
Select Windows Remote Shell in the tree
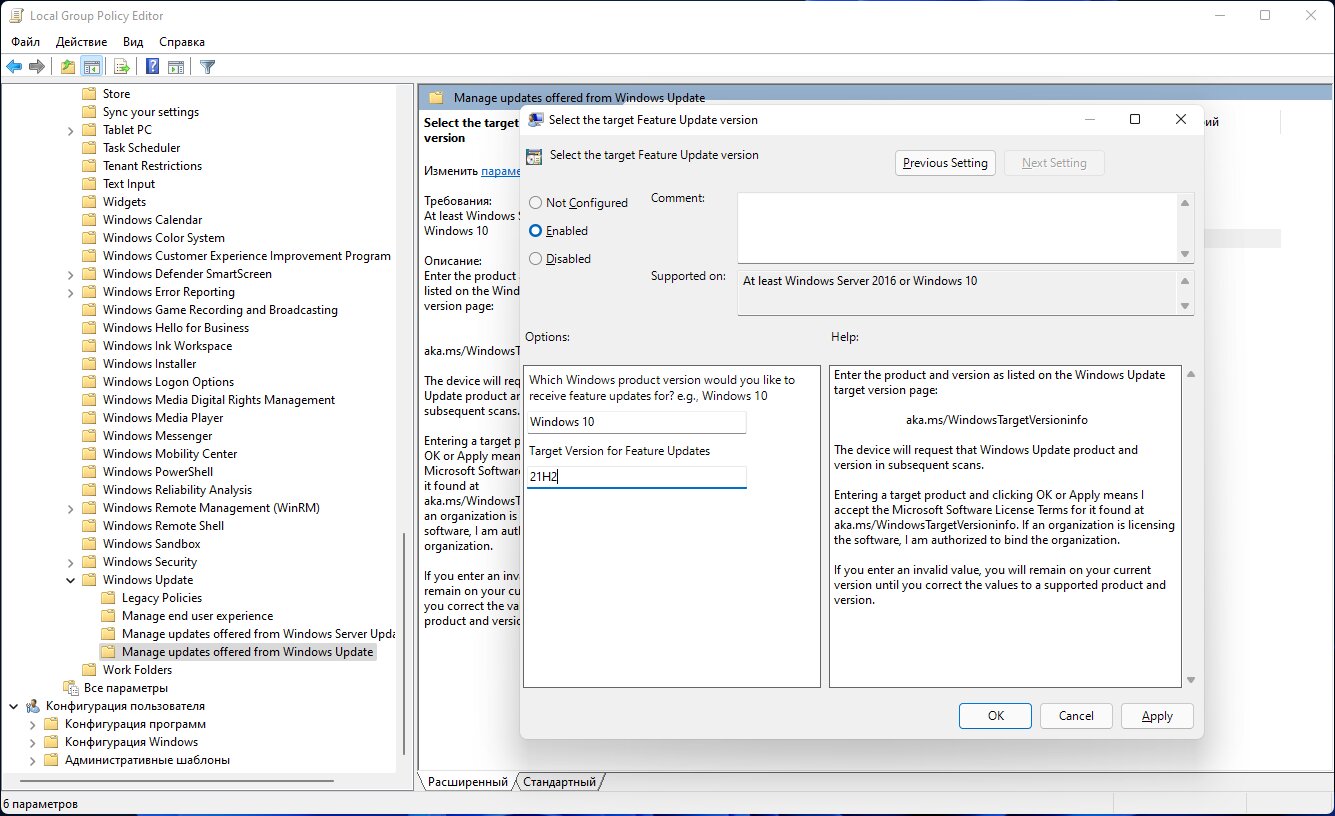coord(163,526)
